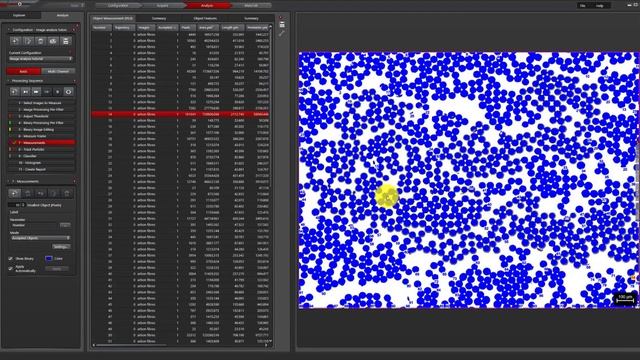Open the Analysis tab in left panel
This screenshot has width=640, height=360.
62,15
